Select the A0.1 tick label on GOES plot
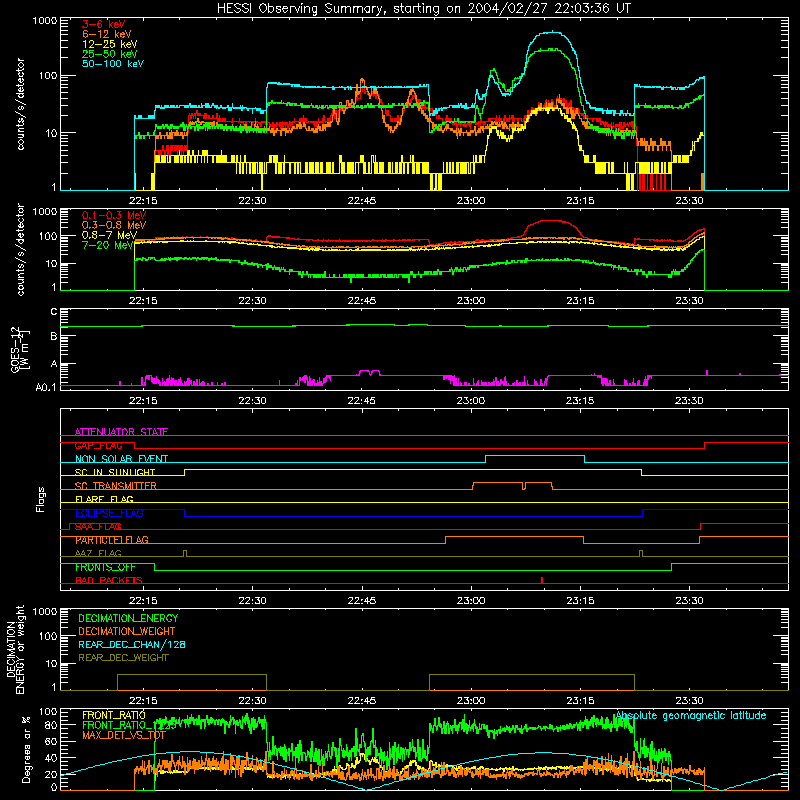This screenshot has height=800, width=800. coord(45,387)
